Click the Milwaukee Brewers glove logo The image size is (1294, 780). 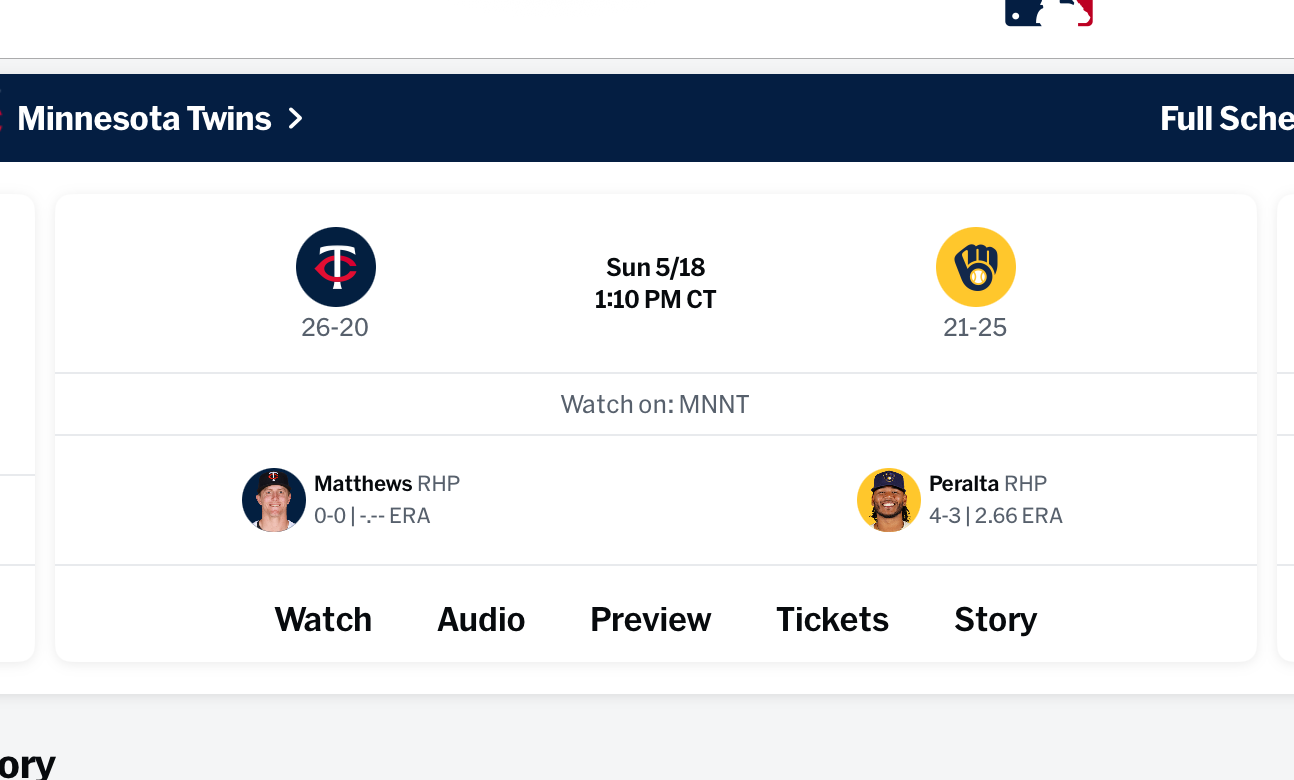coord(975,267)
